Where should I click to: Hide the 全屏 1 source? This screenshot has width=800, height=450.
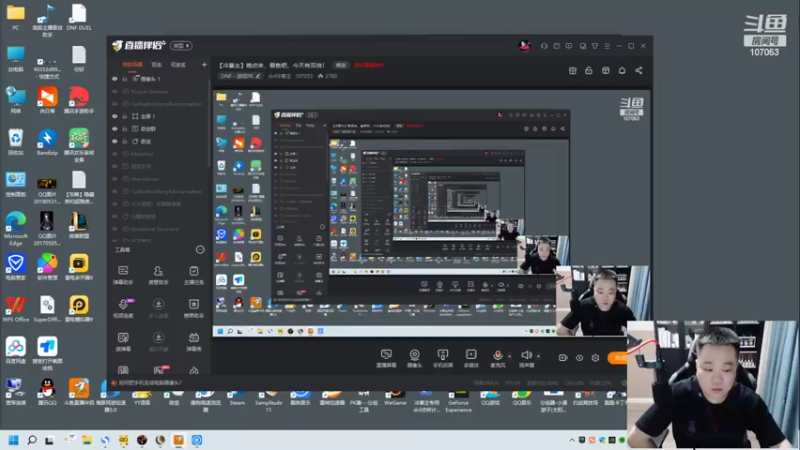115,116
